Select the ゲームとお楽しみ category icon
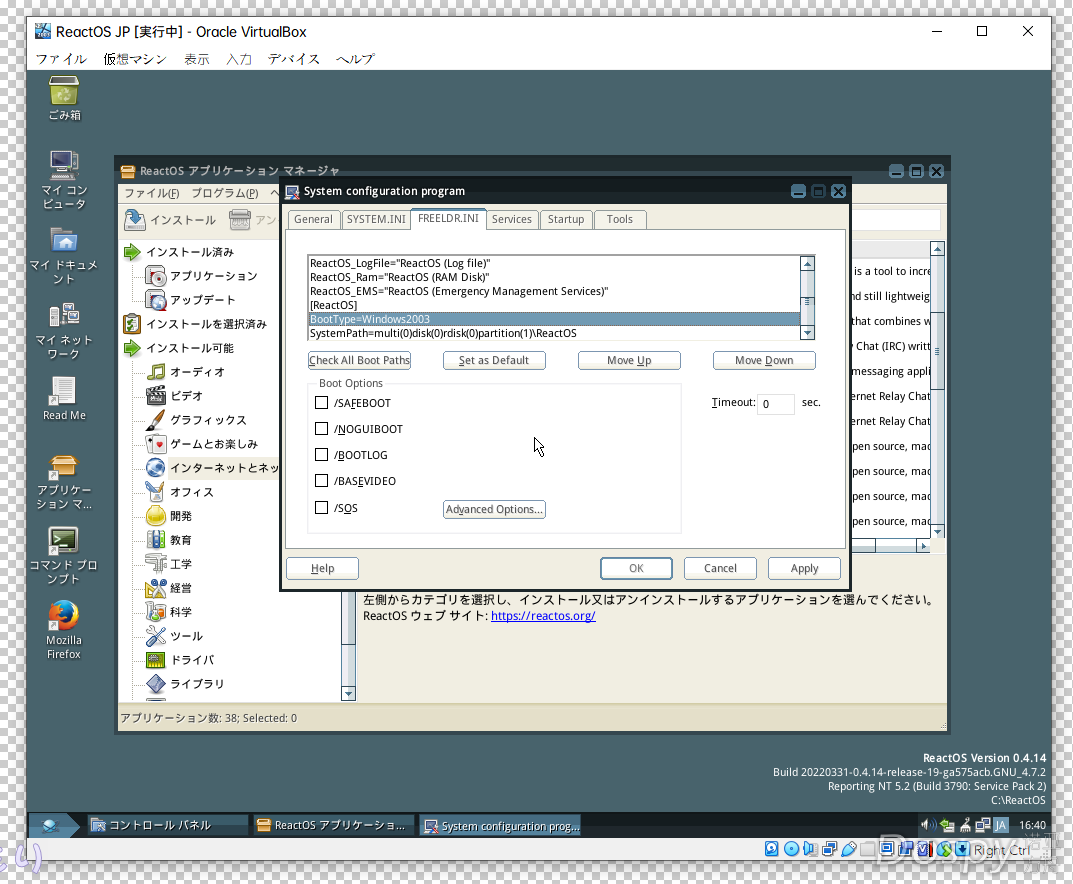This screenshot has height=884, width=1073. click(x=155, y=444)
